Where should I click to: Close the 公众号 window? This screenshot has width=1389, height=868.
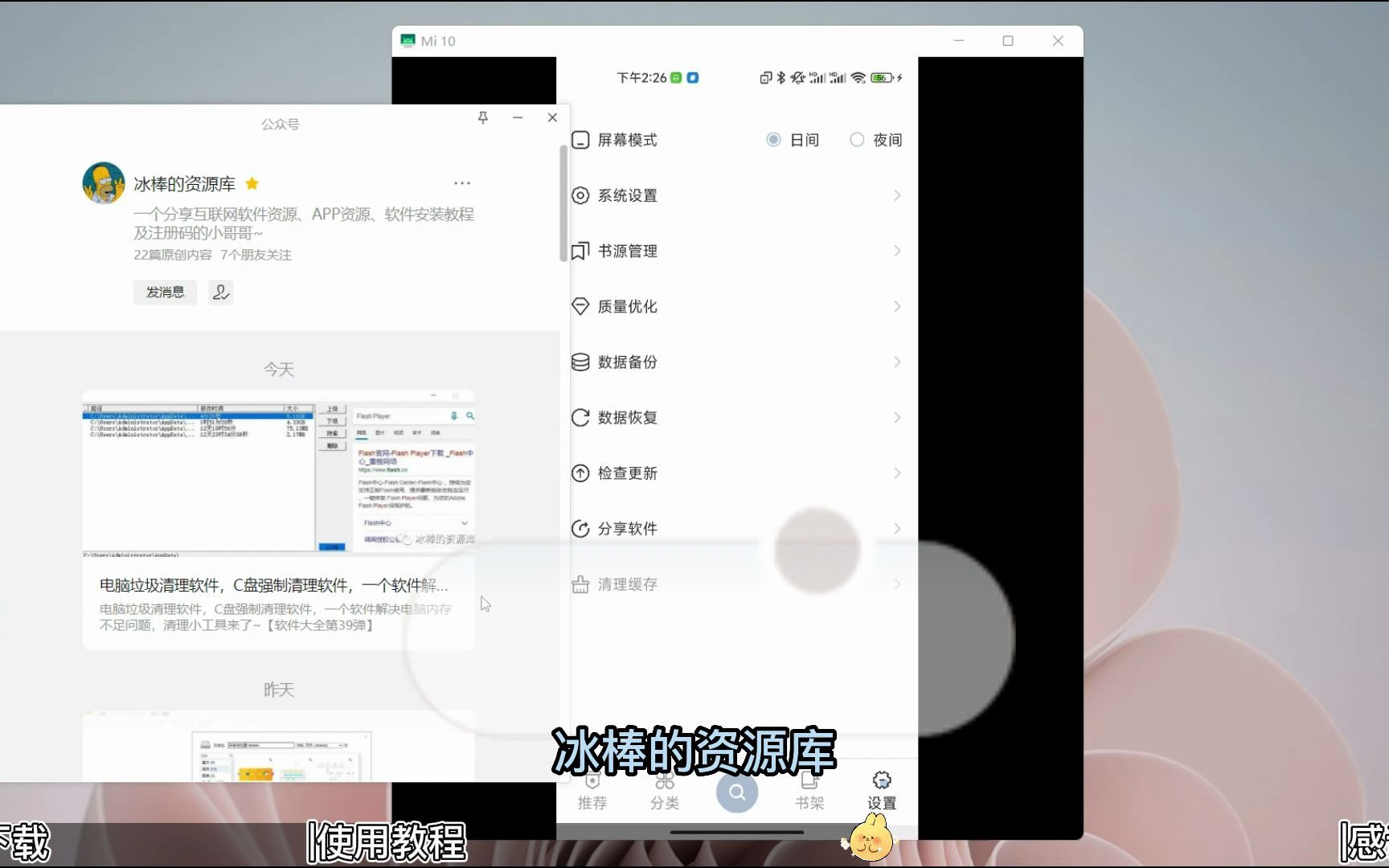(552, 117)
